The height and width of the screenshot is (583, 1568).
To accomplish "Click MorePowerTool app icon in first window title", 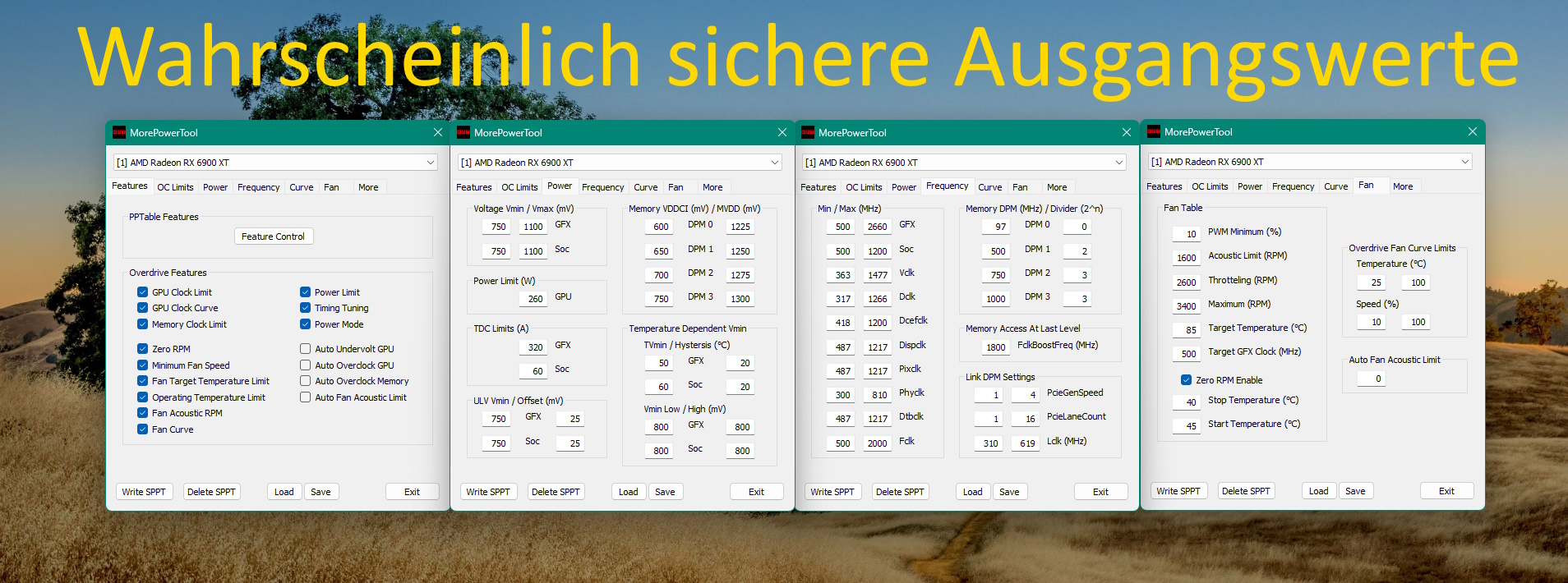I will pos(119,132).
